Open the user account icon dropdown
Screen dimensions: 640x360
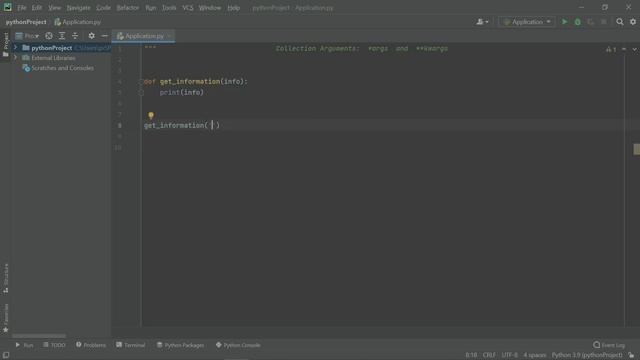[482, 22]
